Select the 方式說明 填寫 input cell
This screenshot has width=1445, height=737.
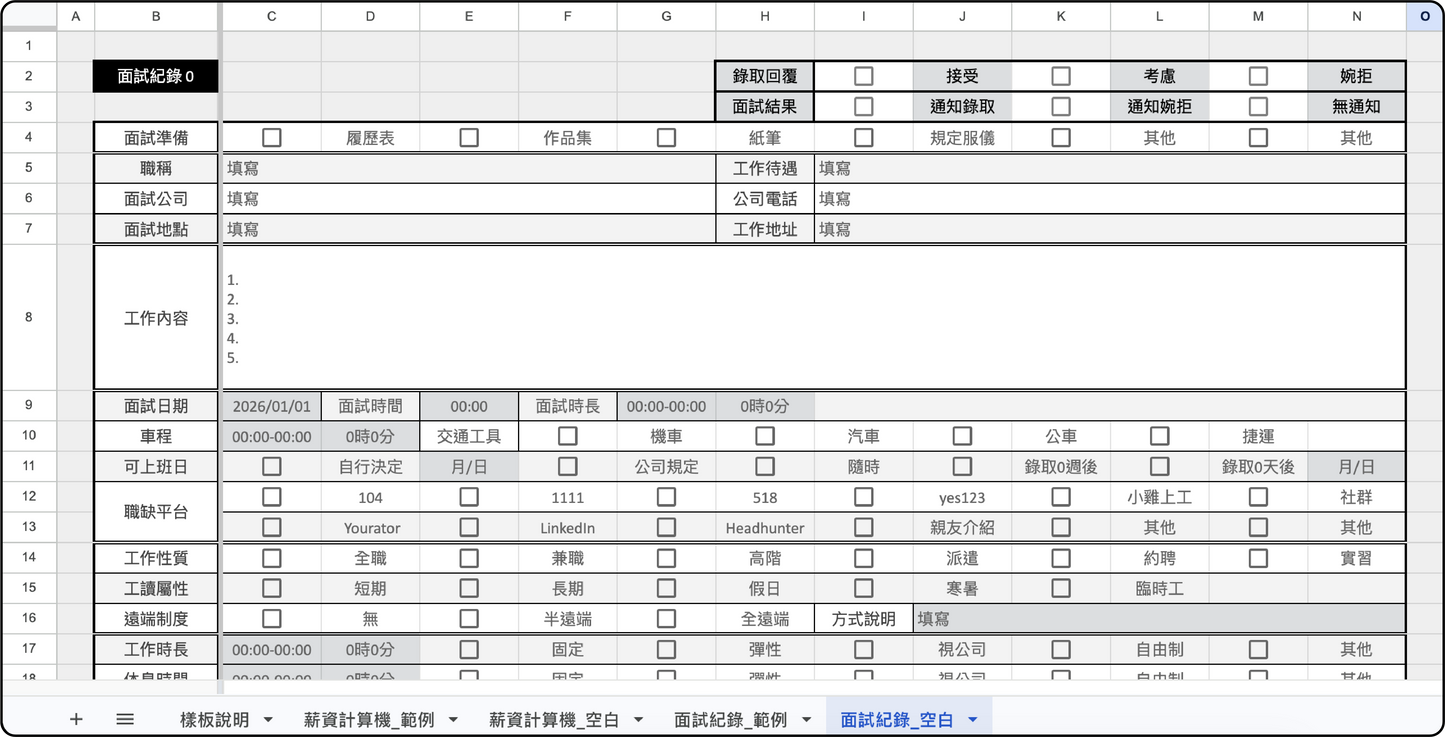[x=1159, y=619]
